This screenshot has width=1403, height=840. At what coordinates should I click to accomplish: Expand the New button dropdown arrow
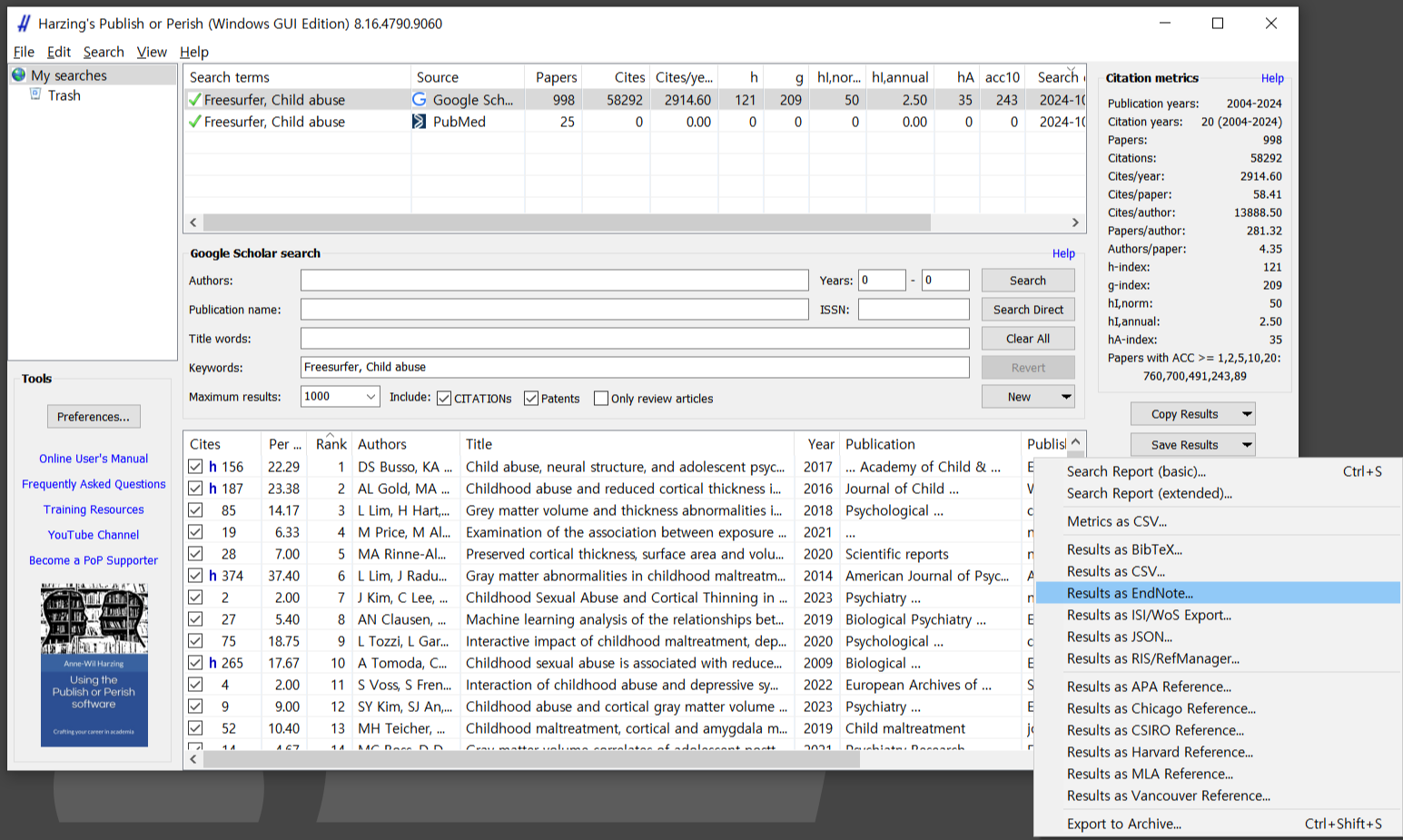coord(1066,397)
